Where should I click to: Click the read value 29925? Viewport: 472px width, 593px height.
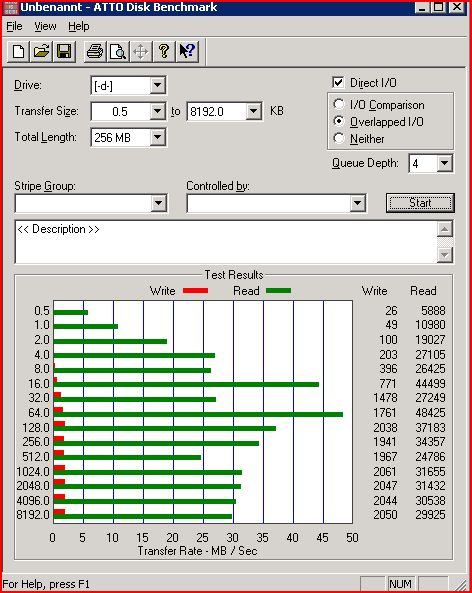[430, 515]
